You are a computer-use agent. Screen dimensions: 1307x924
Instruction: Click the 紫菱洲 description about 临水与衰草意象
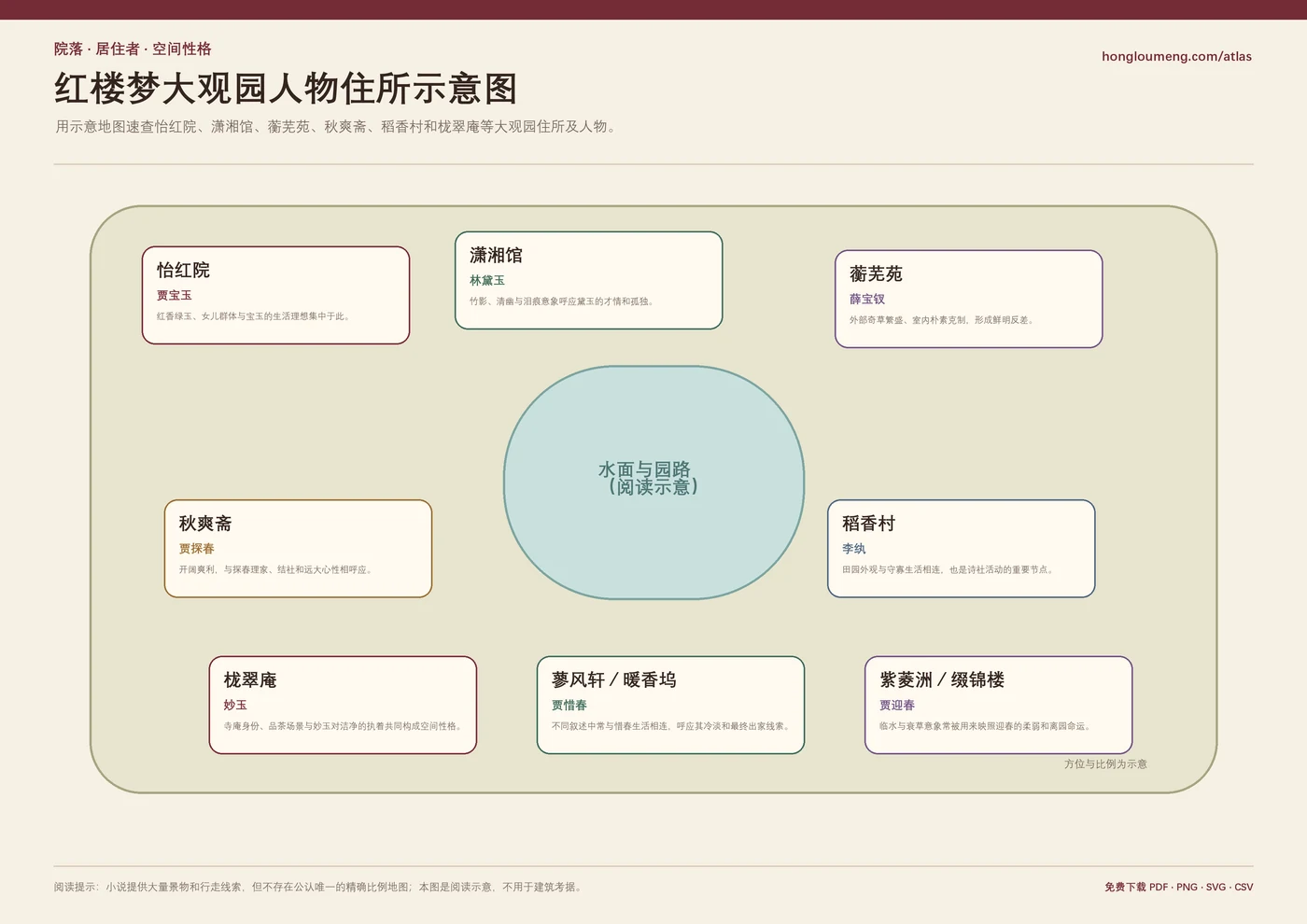986,726
